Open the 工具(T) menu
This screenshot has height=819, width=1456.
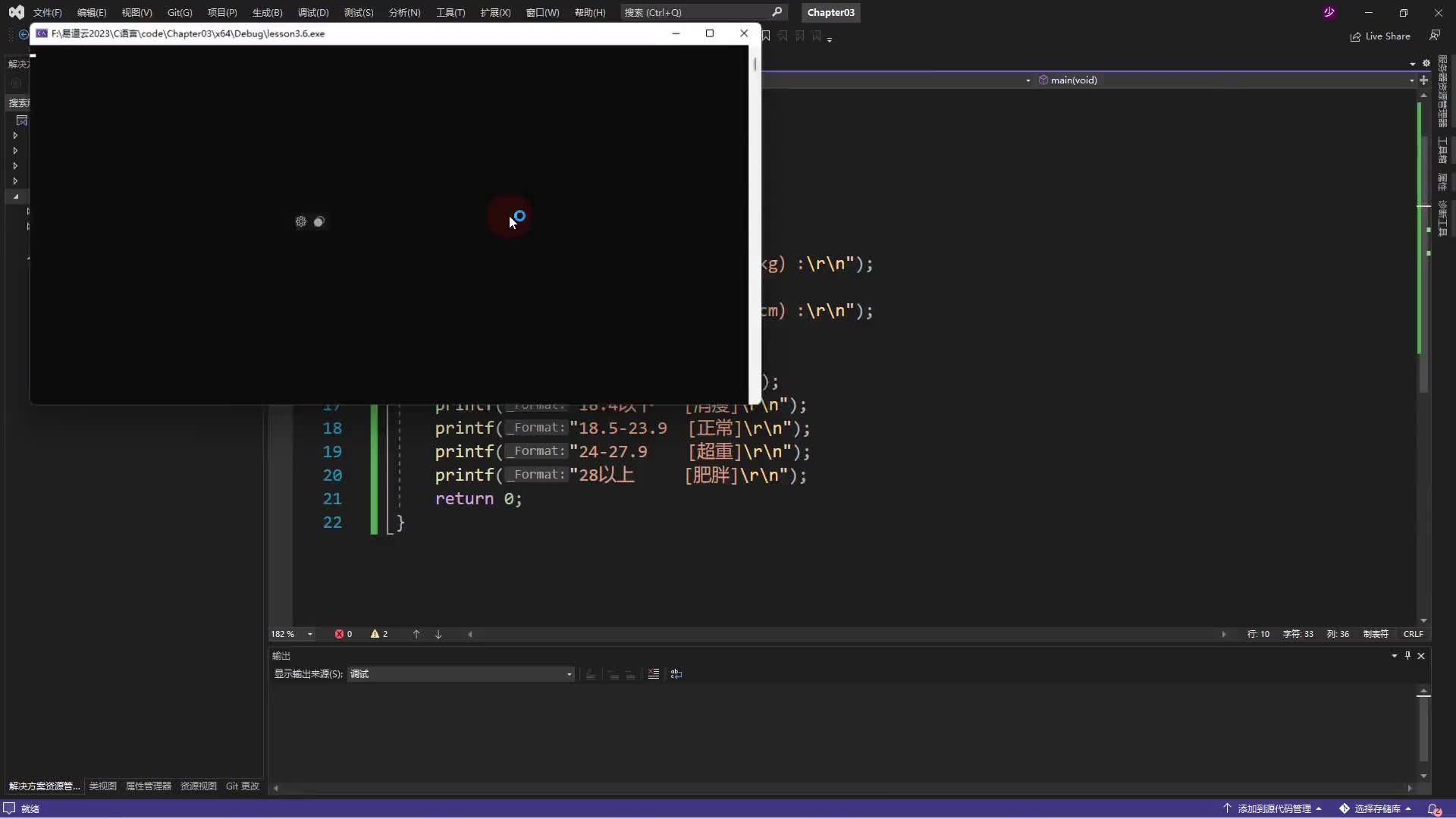tap(450, 12)
